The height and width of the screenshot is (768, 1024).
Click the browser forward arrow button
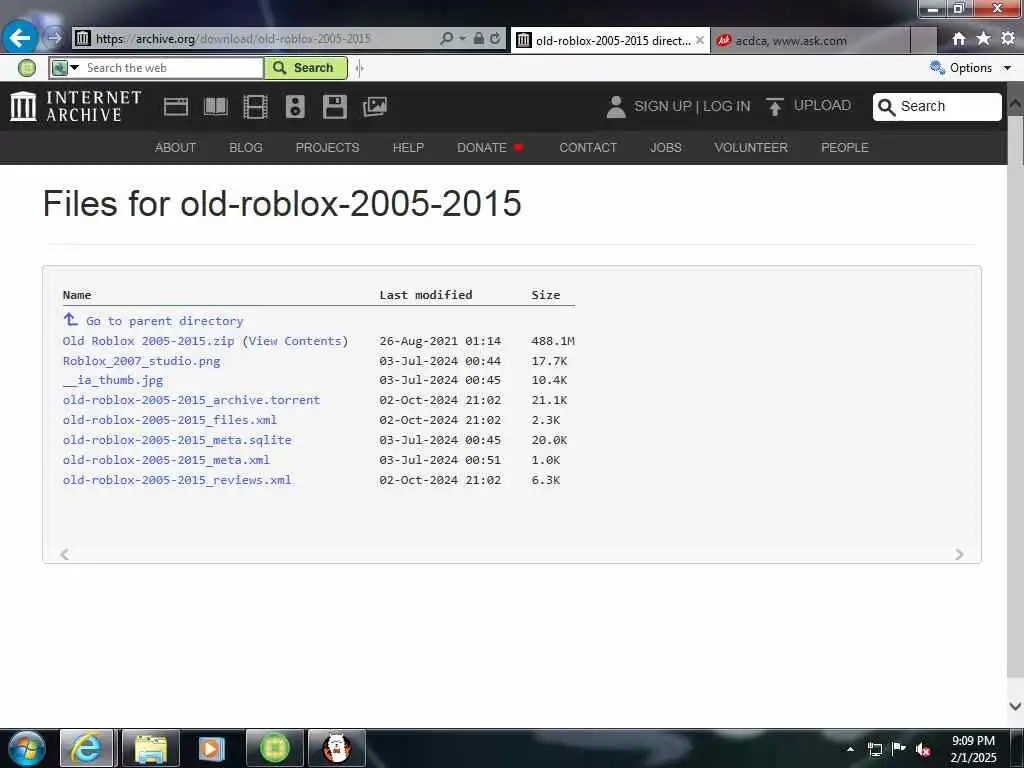pos(54,38)
